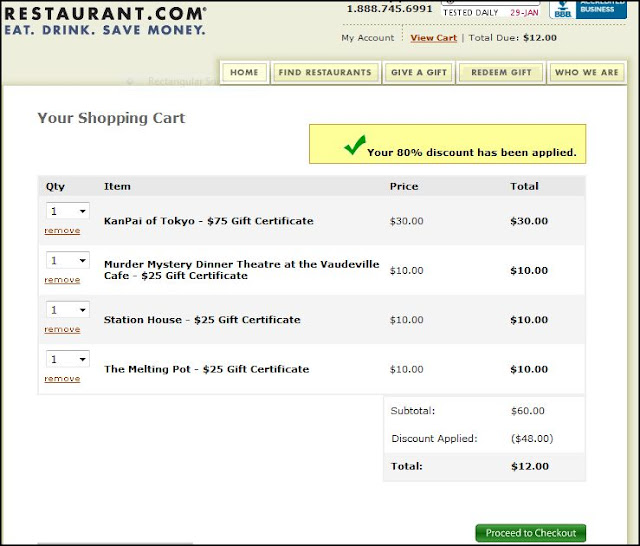Remove KanPai of Tokyo from cart
Image resolution: width=640 pixels, height=546 pixels.
point(62,231)
